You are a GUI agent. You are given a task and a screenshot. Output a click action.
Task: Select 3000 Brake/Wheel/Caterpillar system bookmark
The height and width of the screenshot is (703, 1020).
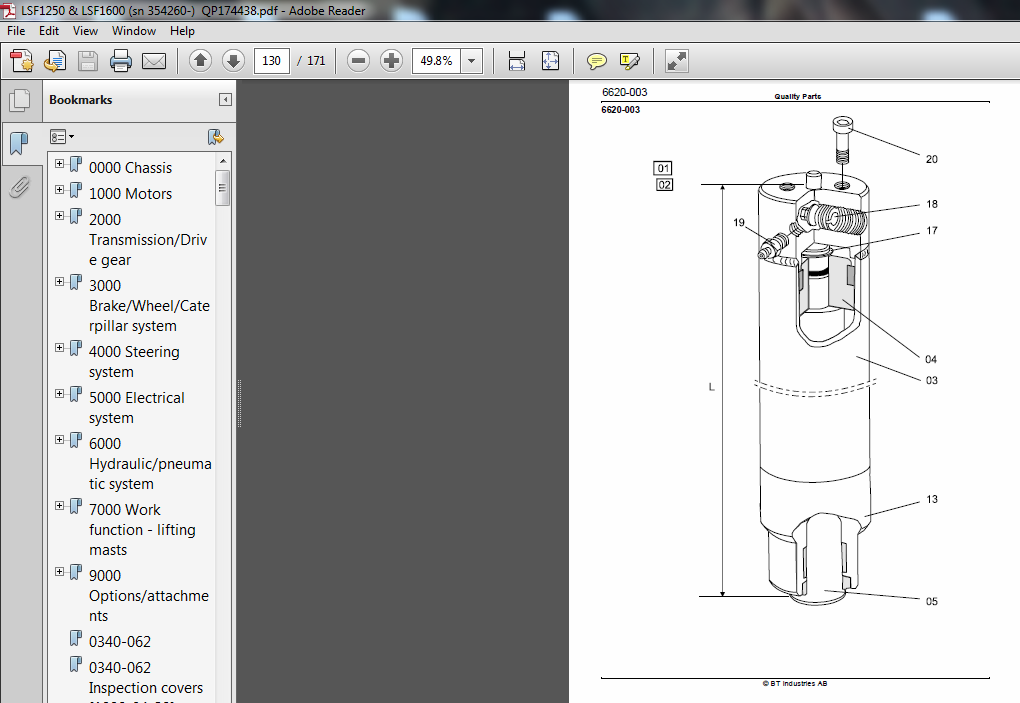click(149, 306)
